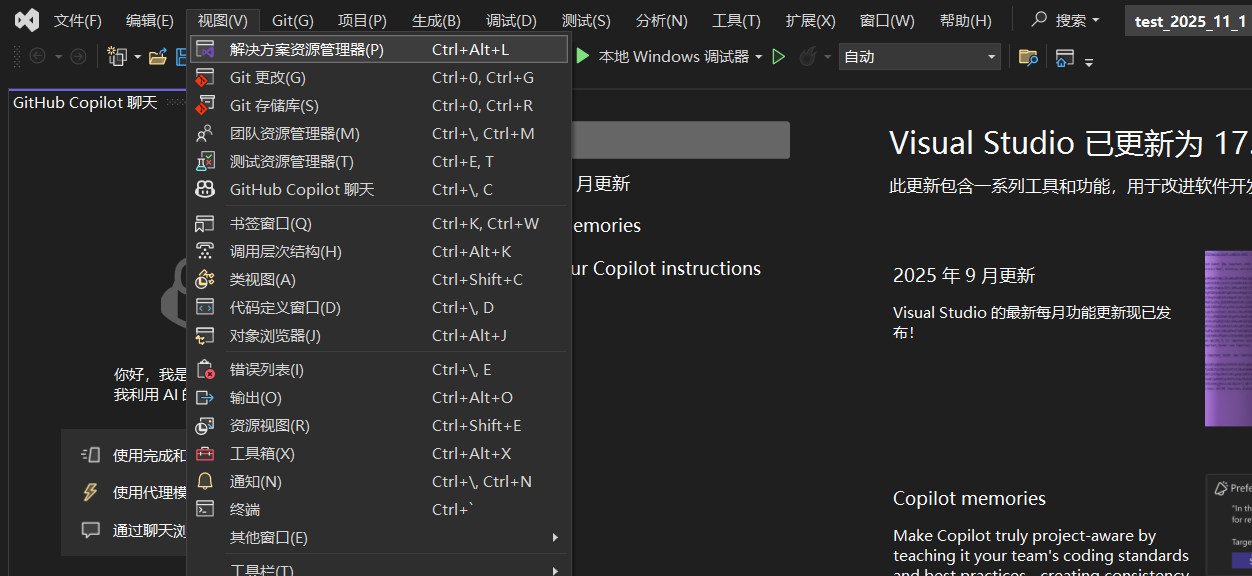
Task: Open the debugger target dropdown arrow
Action: (759, 57)
